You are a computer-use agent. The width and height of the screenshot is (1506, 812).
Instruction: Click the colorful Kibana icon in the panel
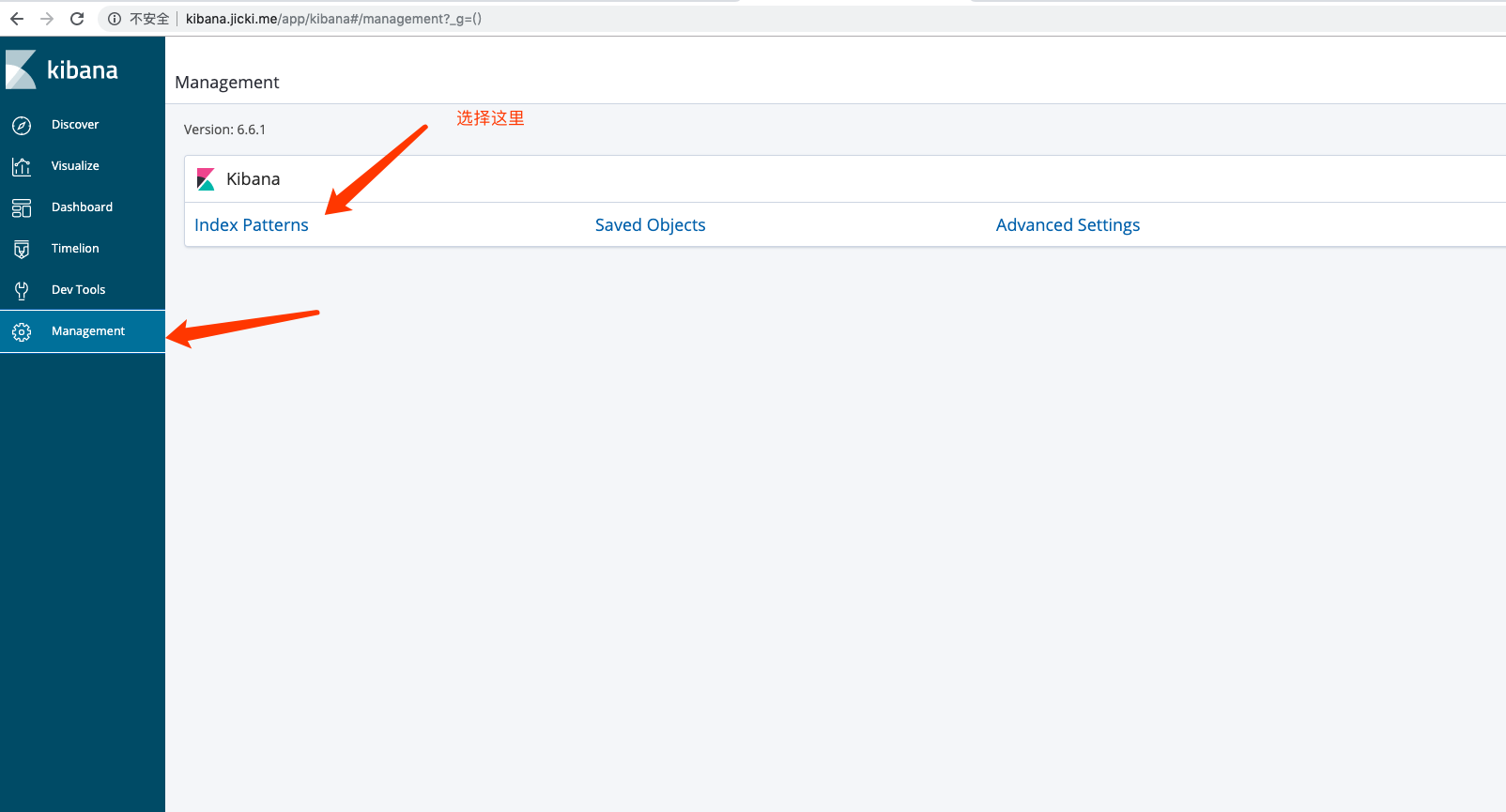tap(206, 179)
